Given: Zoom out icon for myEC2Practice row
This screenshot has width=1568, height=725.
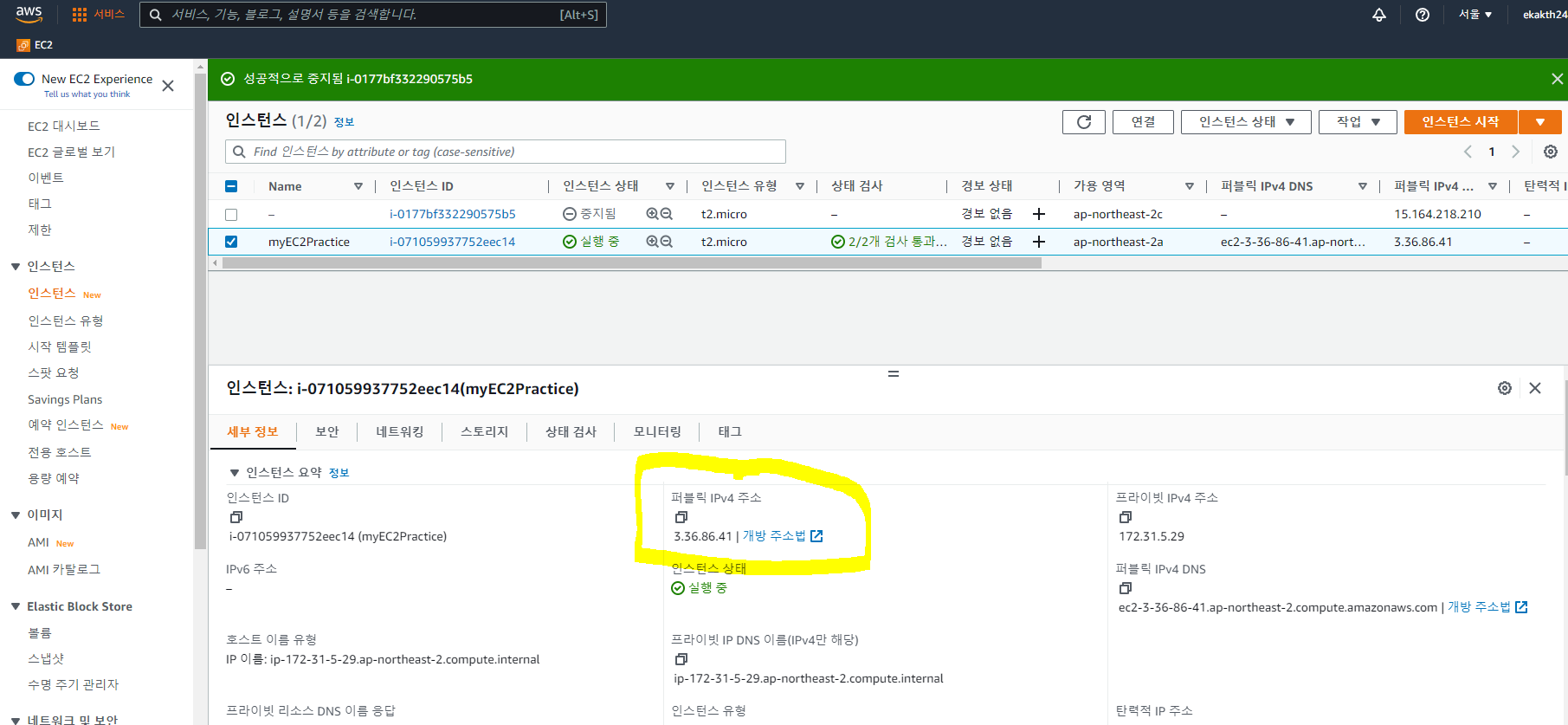Looking at the screenshot, I should tap(667, 242).
